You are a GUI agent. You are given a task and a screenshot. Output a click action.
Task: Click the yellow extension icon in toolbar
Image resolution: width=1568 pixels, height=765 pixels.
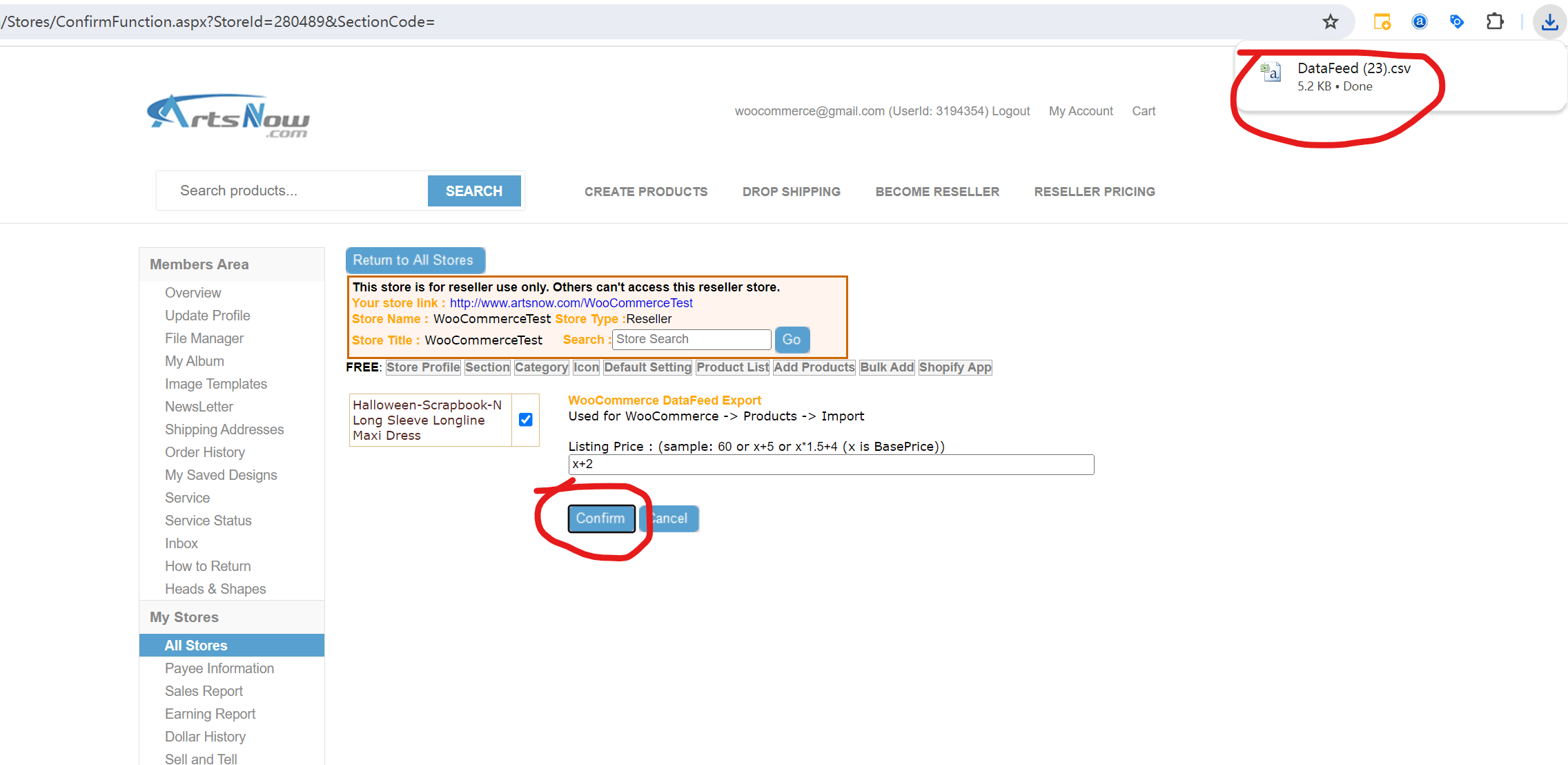point(1382,22)
